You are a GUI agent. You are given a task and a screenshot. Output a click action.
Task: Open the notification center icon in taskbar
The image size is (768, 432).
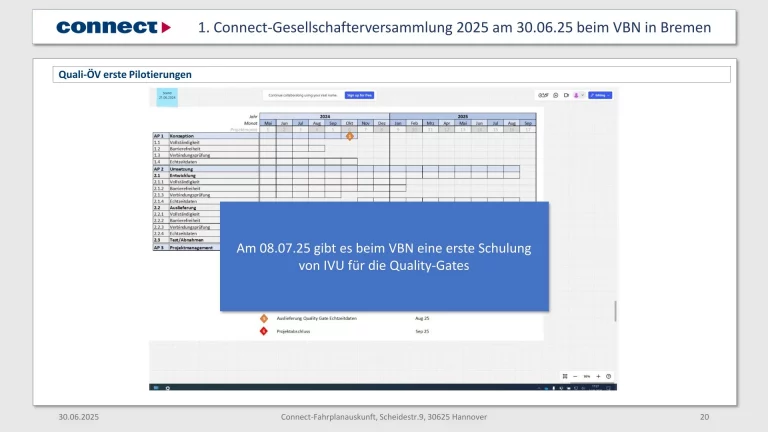click(x=609, y=387)
